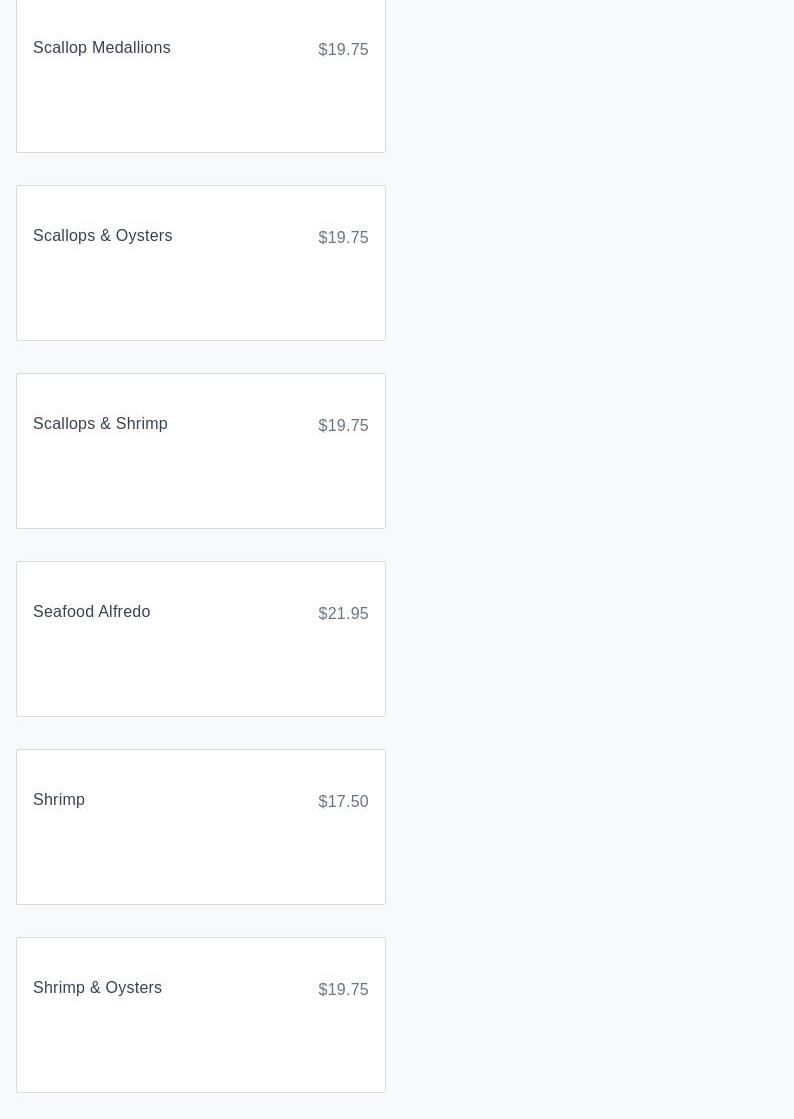Viewport: 794px width, 1119px height.
Task: Click the word 'Scallop' in Scallop Medallions
Action: (x=60, y=48)
